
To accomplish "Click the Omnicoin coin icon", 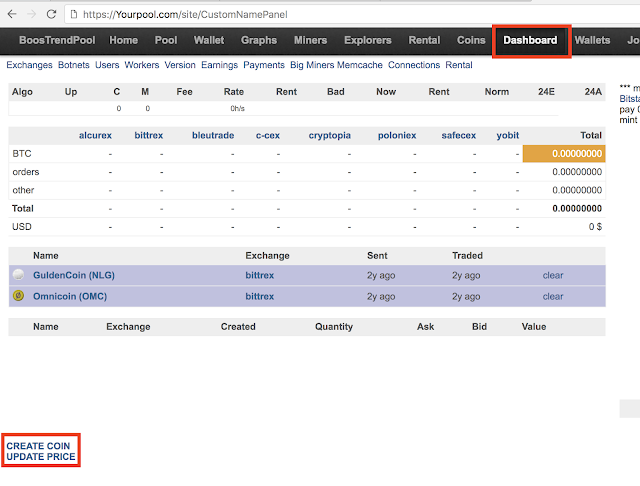I will (18, 295).
